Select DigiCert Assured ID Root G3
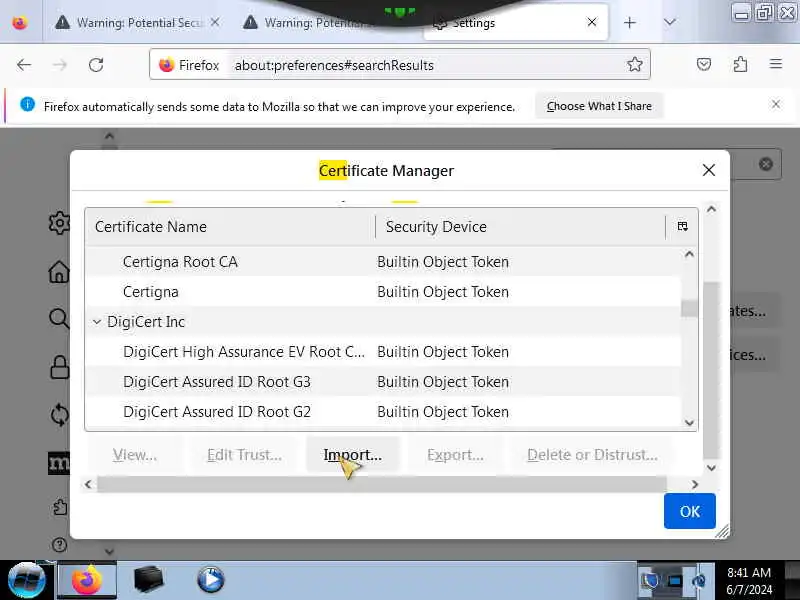800x600 pixels. (383, 382)
